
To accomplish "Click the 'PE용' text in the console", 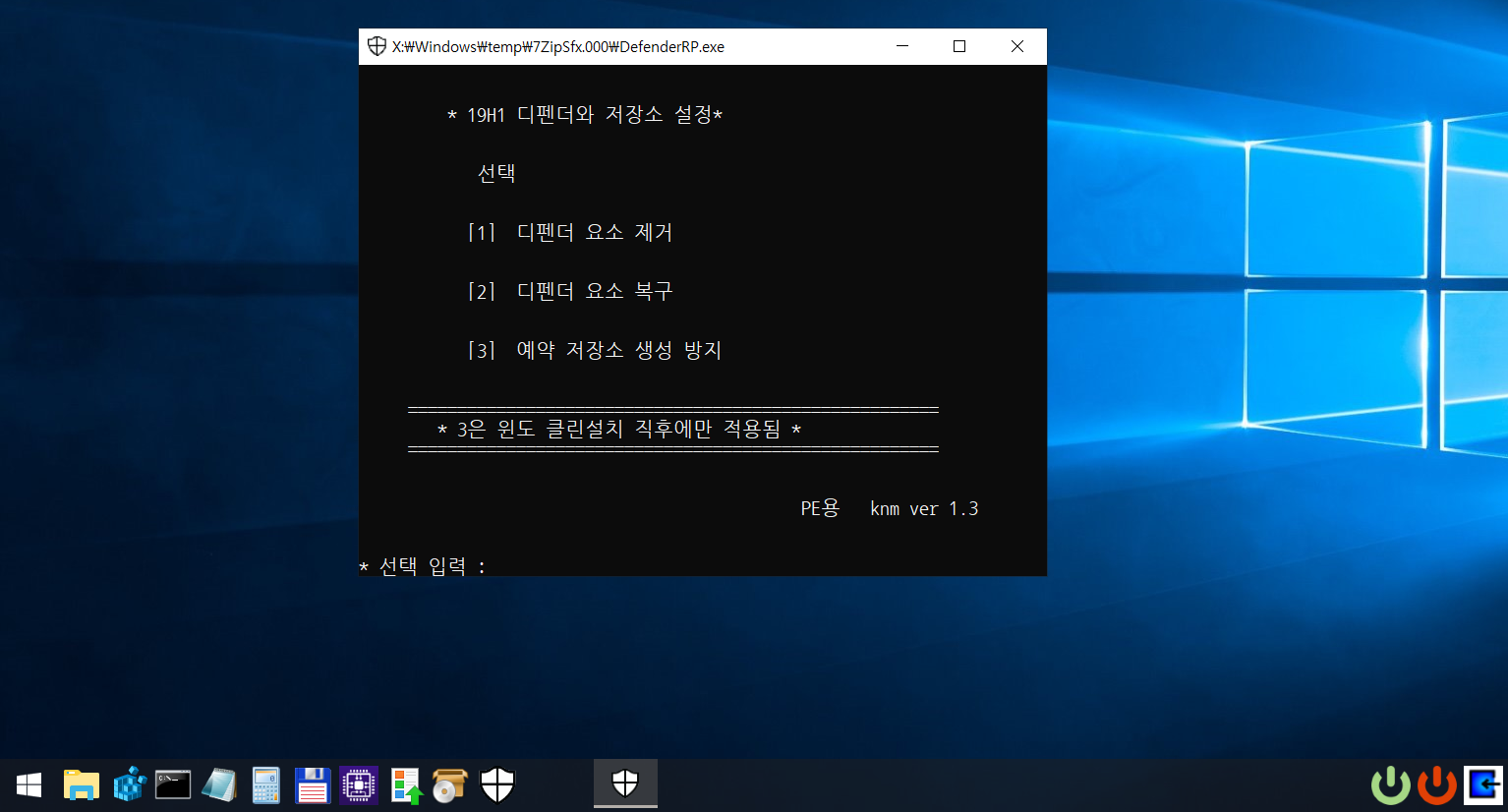I will (820, 508).
